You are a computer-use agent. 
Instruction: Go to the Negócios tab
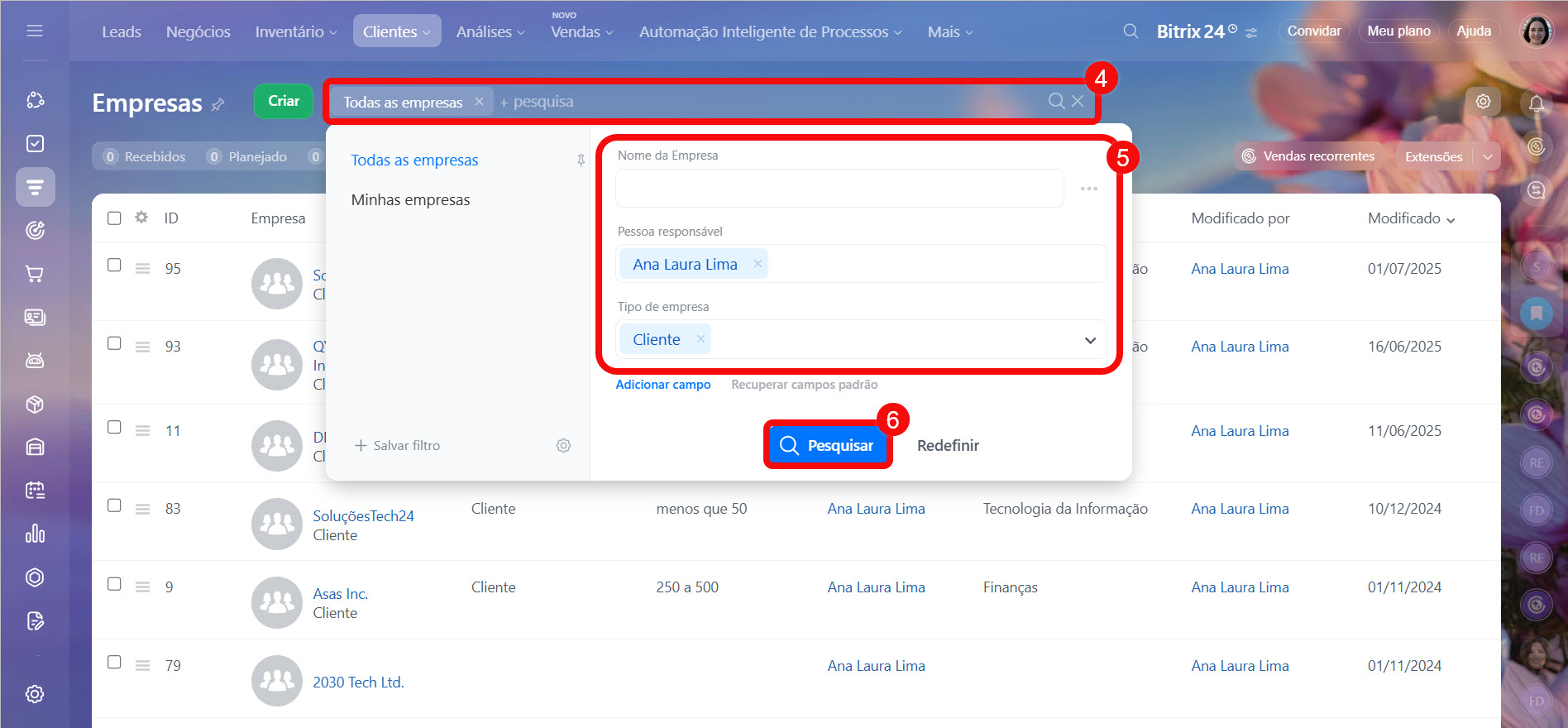198,31
